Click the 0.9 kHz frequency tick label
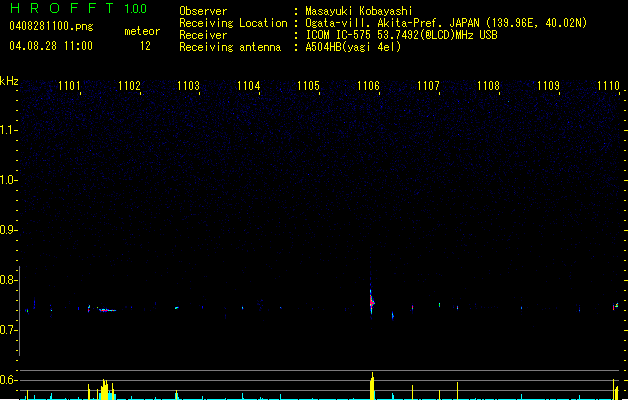629x400 pixels. click(8, 230)
